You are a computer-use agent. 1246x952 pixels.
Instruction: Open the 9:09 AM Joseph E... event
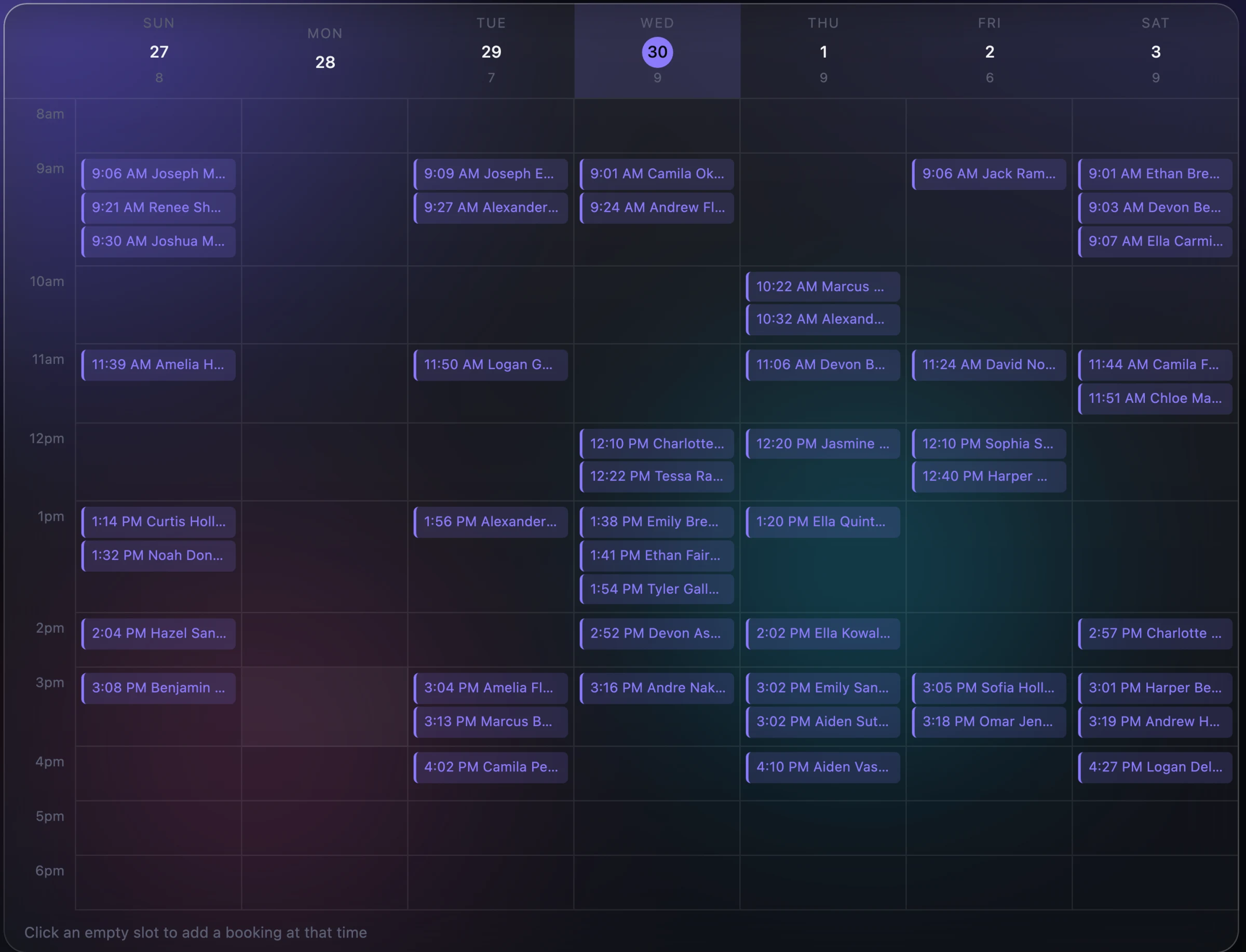[x=491, y=174]
